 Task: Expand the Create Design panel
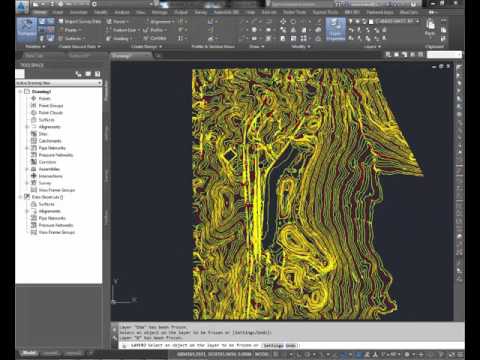pos(146,46)
